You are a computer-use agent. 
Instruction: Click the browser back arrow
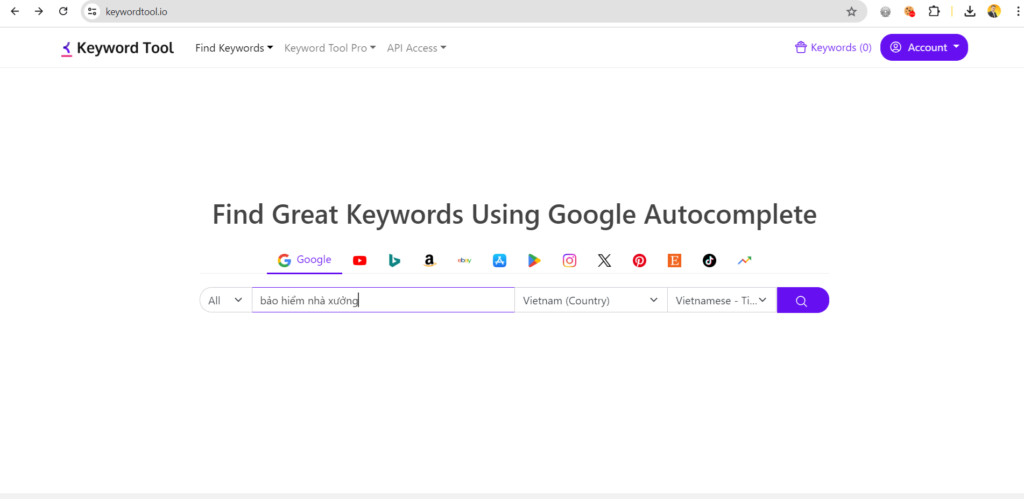click(15, 11)
